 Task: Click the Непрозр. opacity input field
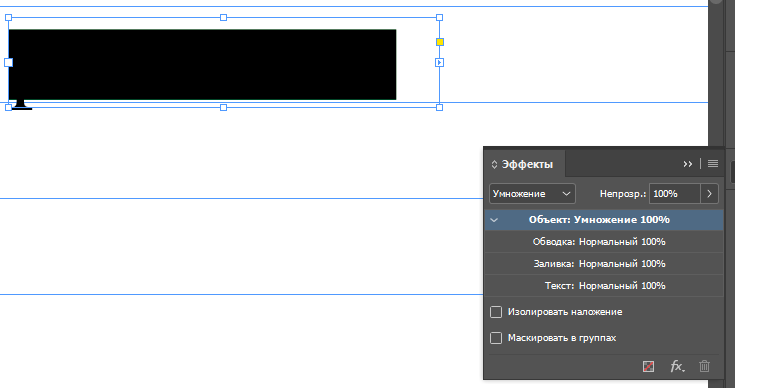click(674, 194)
